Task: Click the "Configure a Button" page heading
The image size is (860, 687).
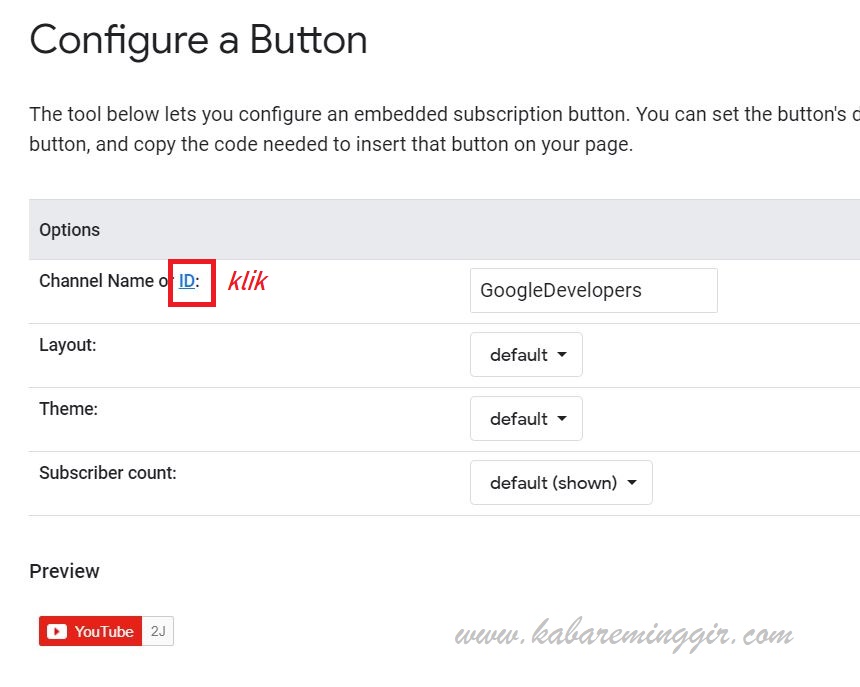Action: pos(198,40)
